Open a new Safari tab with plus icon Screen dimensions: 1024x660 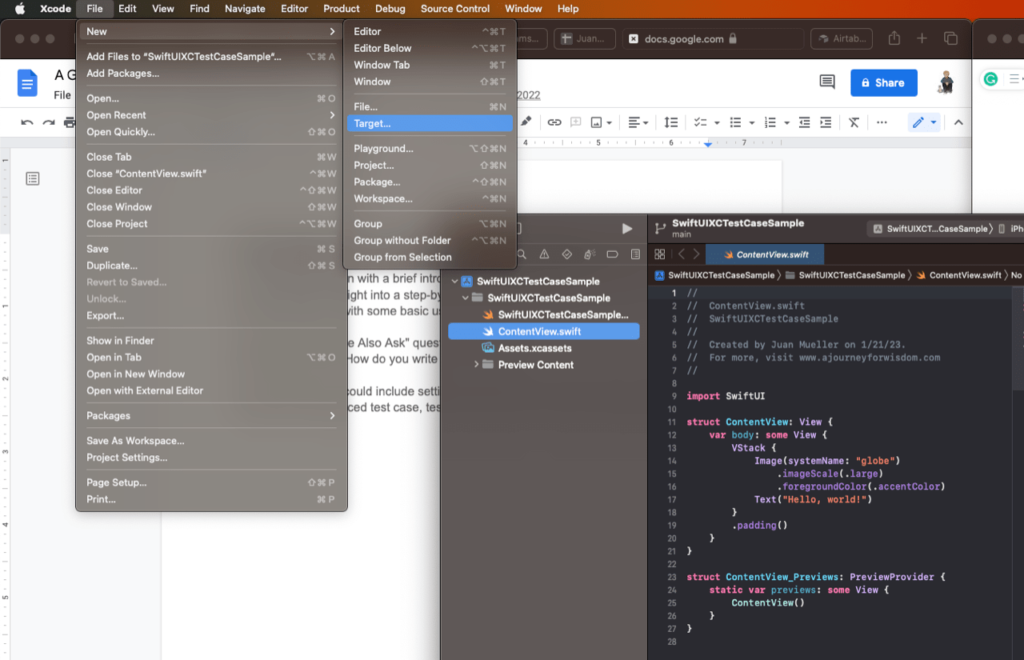(921, 39)
